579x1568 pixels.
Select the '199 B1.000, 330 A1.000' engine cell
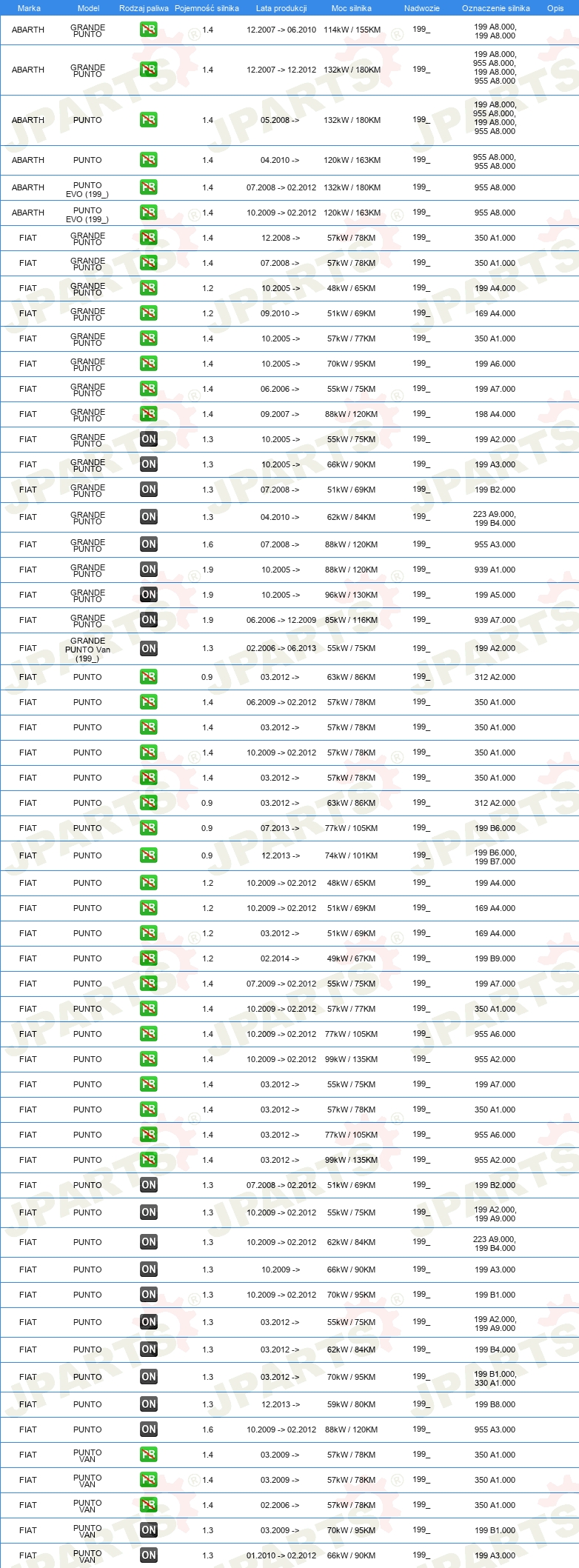495,1378
